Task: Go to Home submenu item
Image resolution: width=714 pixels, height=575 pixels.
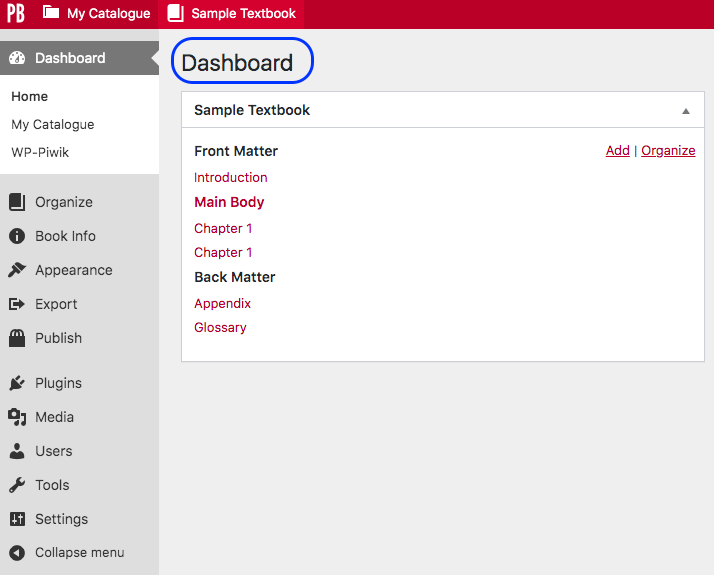Action: (x=30, y=97)
